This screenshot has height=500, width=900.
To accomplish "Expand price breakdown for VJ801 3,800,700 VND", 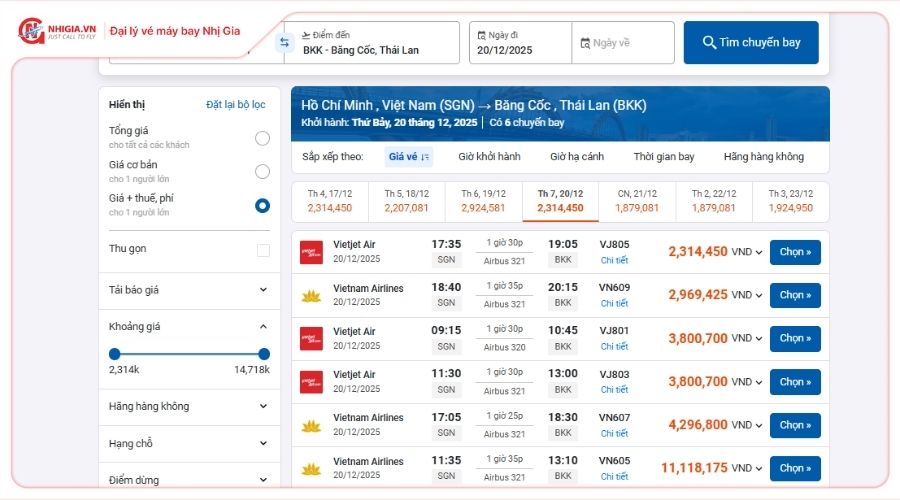I will 759,339.
